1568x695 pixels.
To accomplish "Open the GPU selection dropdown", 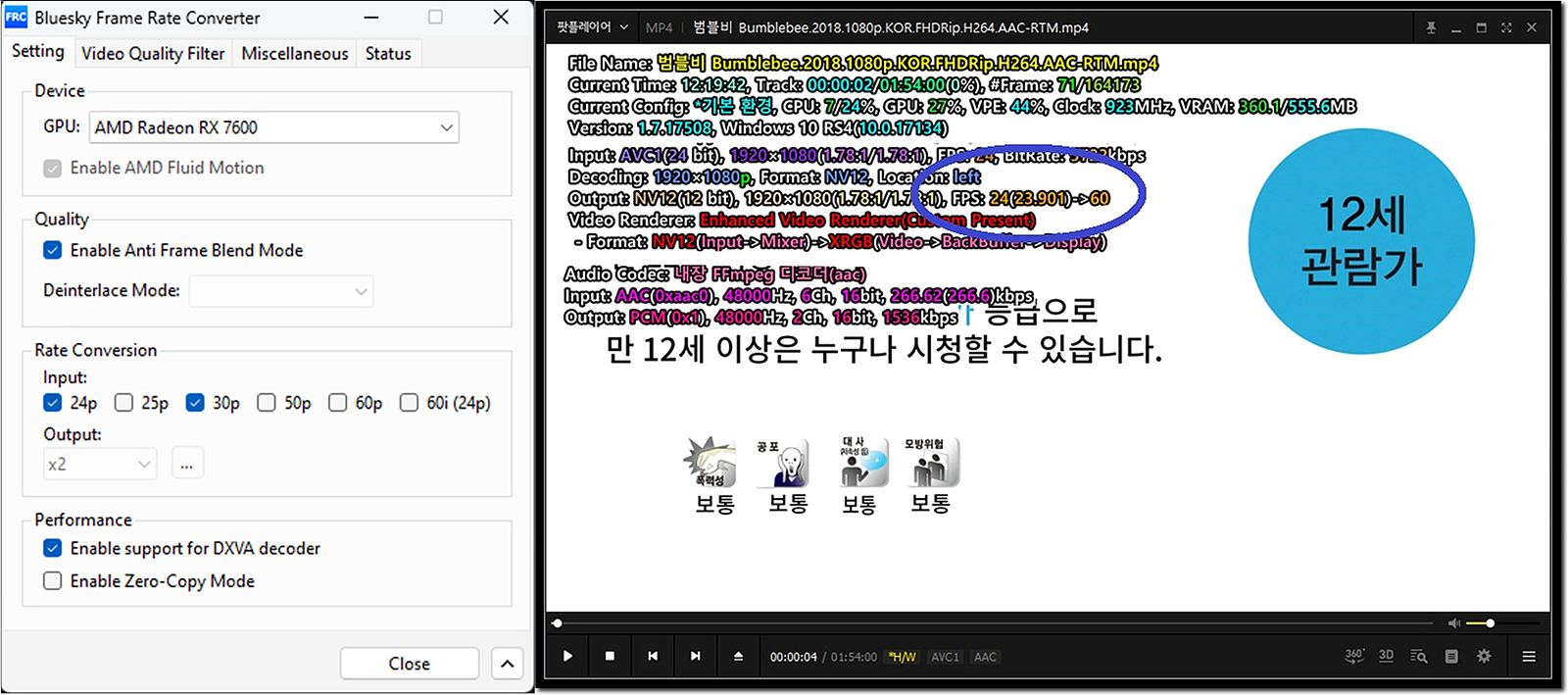I will 446,127.
